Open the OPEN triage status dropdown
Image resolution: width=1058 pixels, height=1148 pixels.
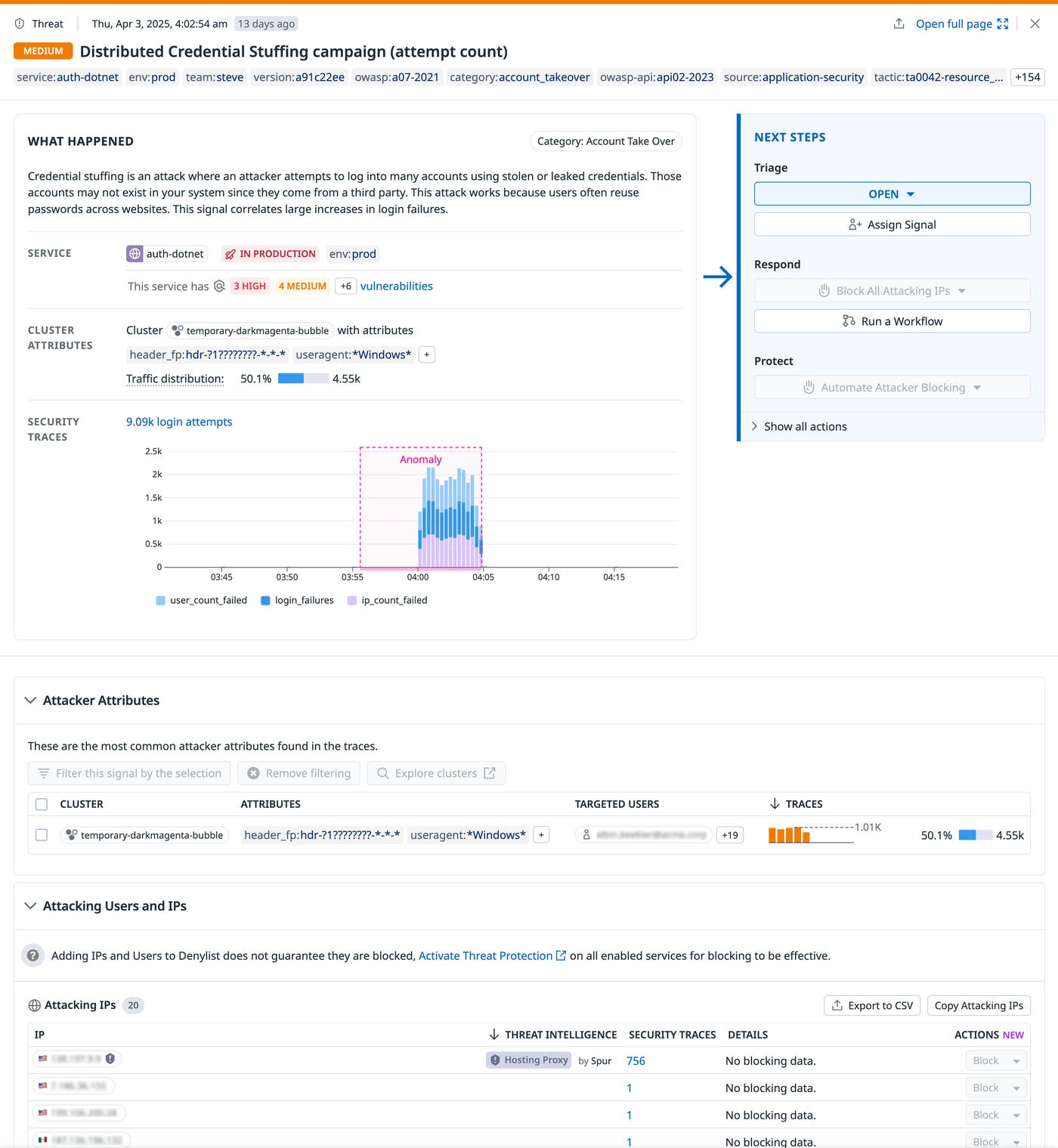(x=892, y=193)
